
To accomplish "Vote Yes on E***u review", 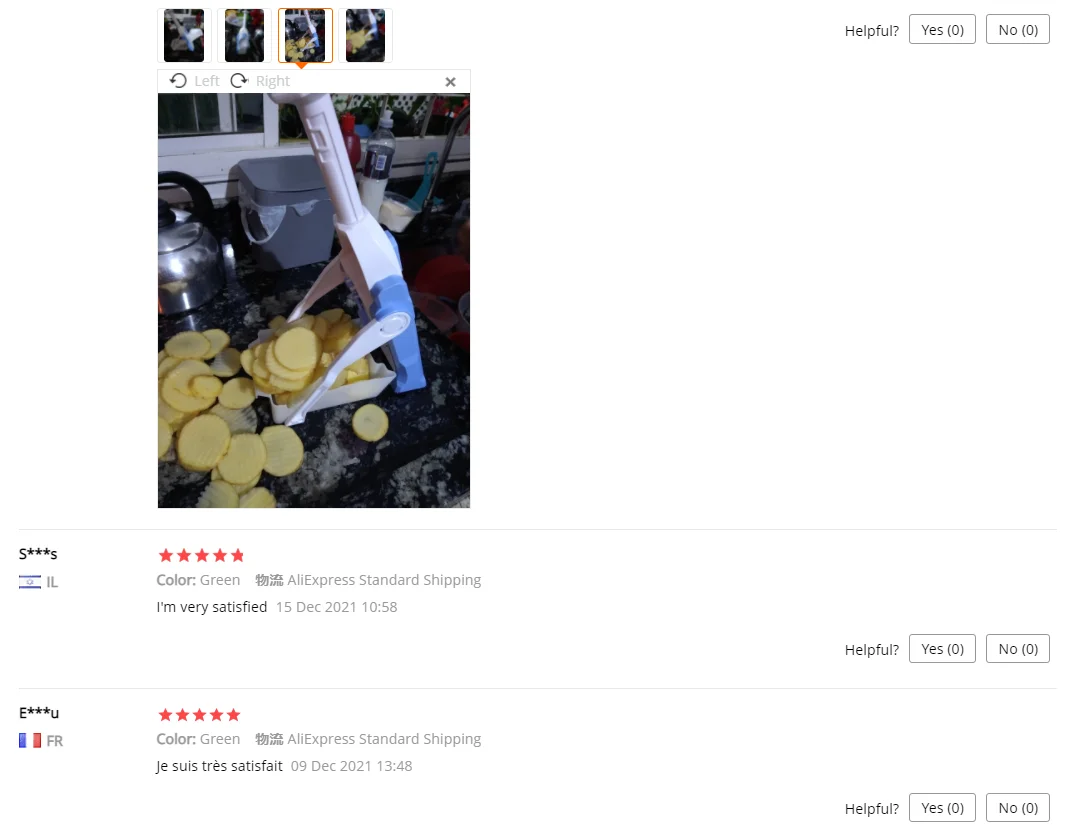I will (942, 808).
